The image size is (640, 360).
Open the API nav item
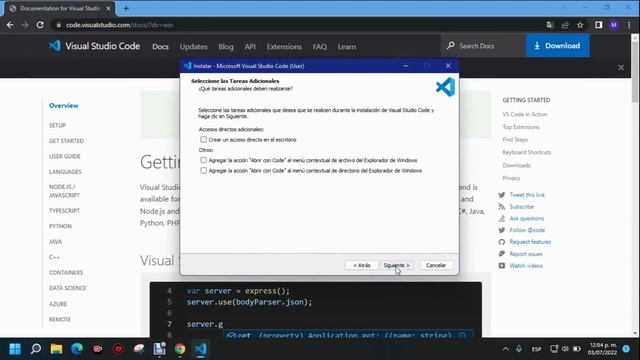pos(250,47)
